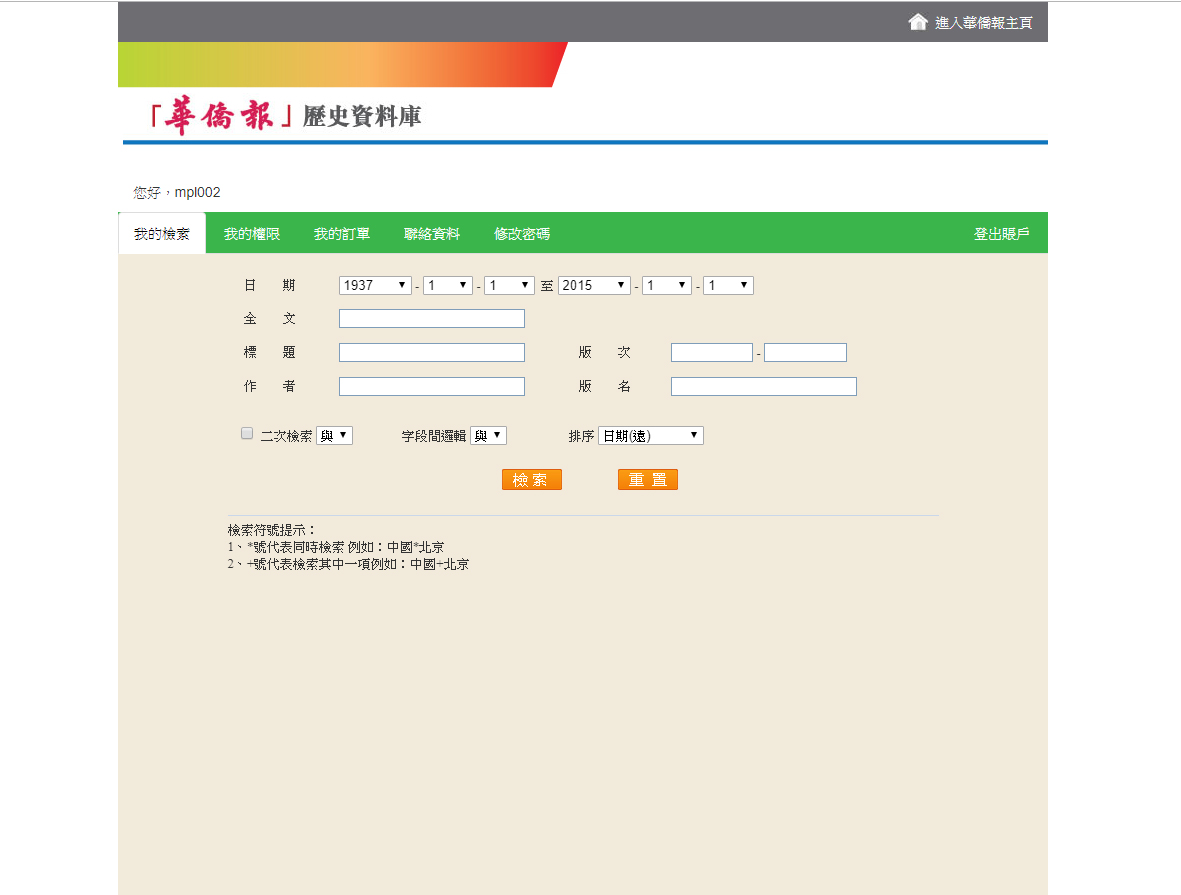Open the start year dropdown showing 1937
Screen dimensions: 1181x895
[x=375, y=286]
